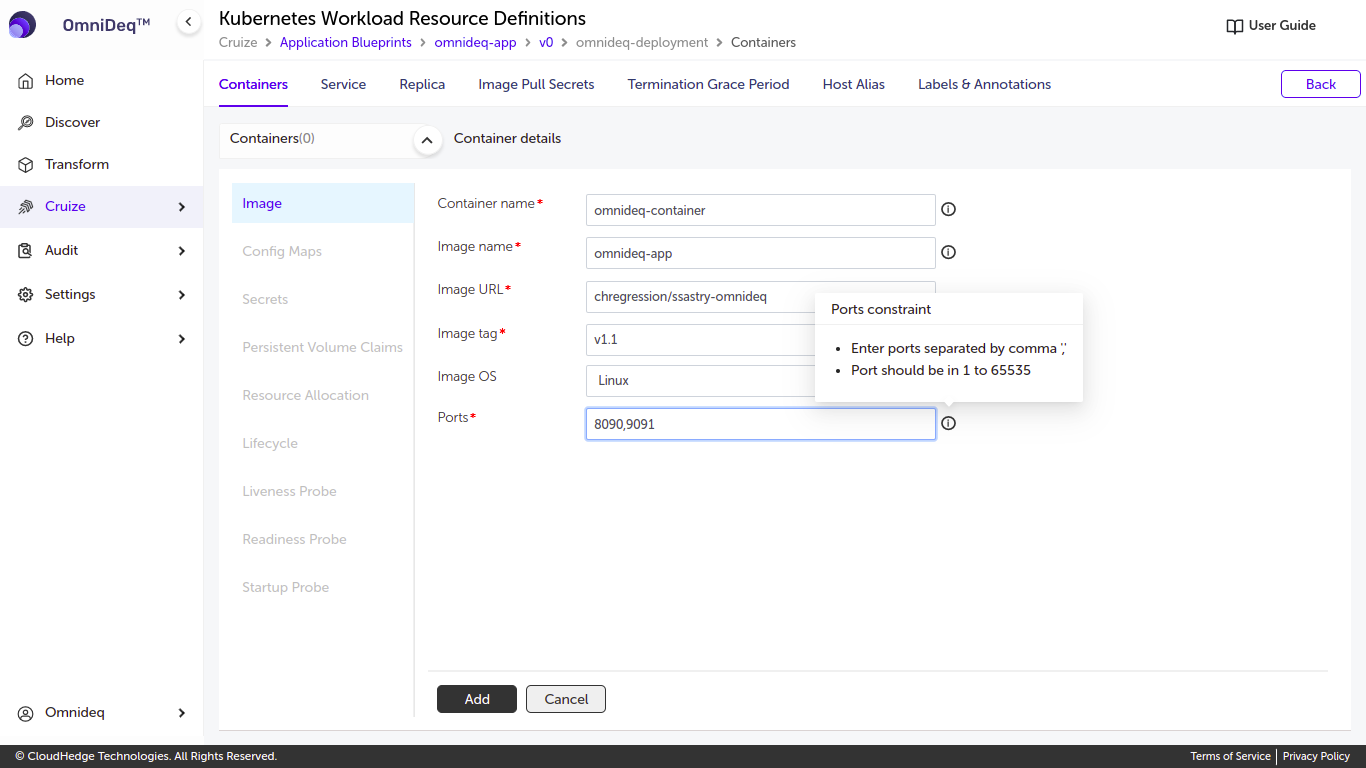Click the omnideq-deployment breadcrumb text
This screenshot has width=1366, height=768.
(x=642, y=43)
